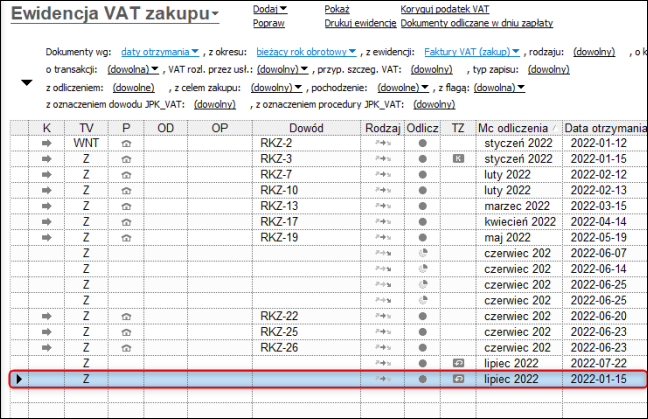Click the TV column header
The height and width of the screenshot is (419, 648).
click(86, 128)
